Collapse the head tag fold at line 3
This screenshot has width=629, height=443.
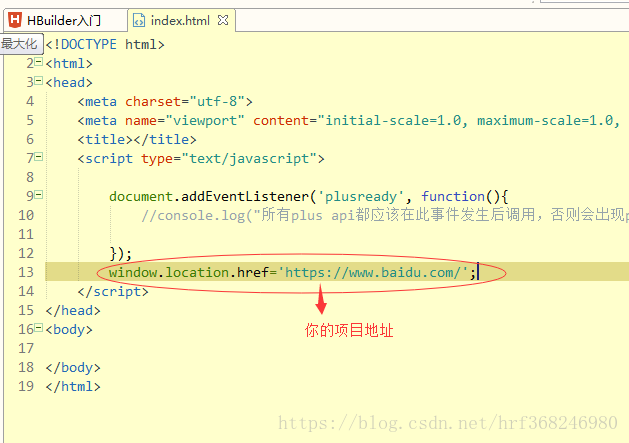[x=39, y=81]
